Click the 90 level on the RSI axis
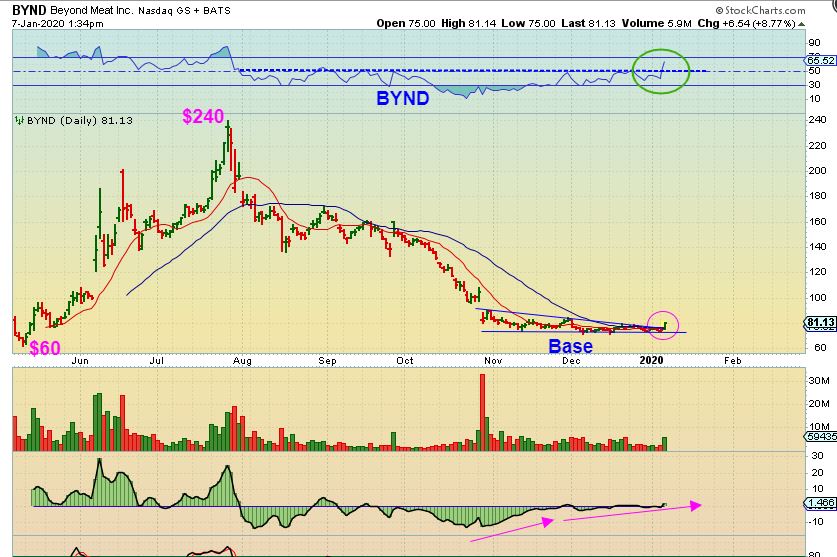This screenshot has height=557, width=837. (x=815, y=43)
